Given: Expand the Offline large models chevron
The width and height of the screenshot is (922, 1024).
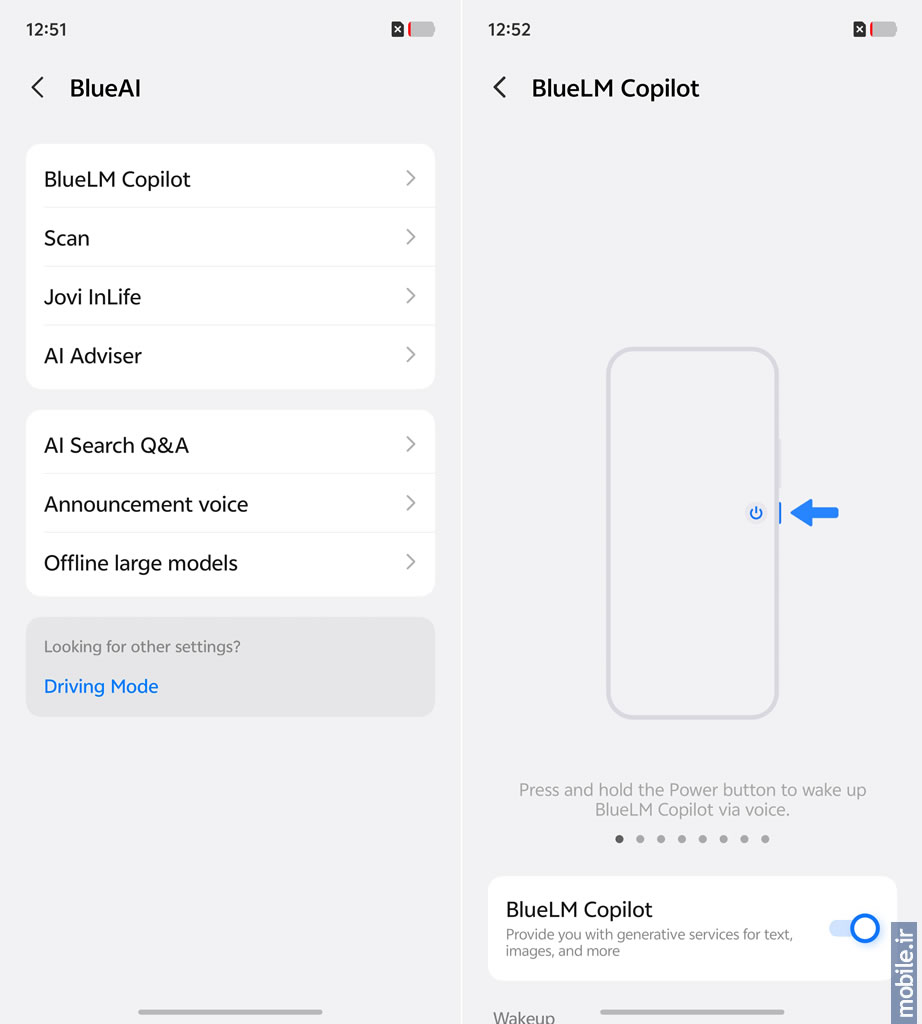Looking at the screenshot, I should pyautogui.click(x=410, y=562).
